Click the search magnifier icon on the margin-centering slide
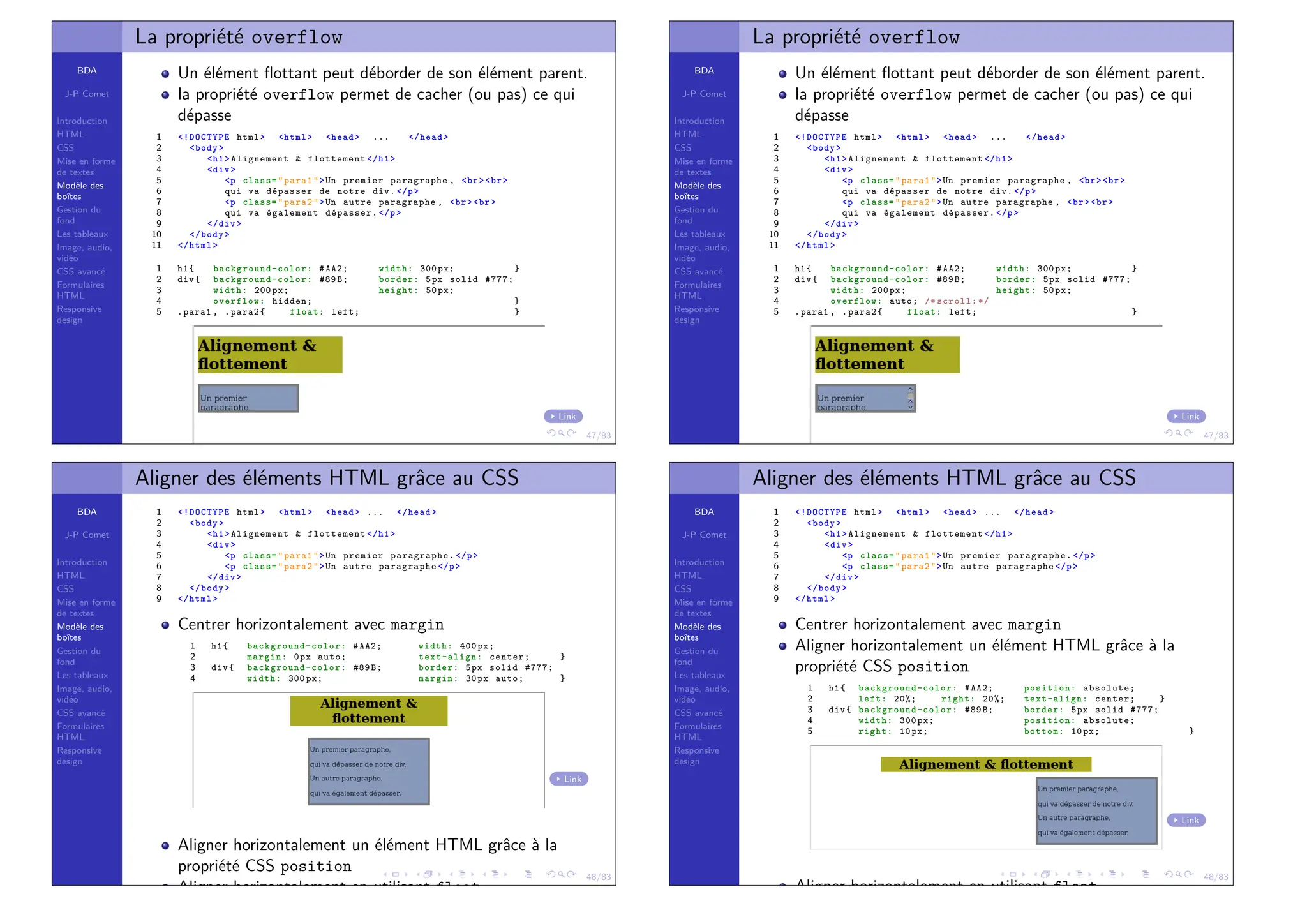 pos(561,874)
